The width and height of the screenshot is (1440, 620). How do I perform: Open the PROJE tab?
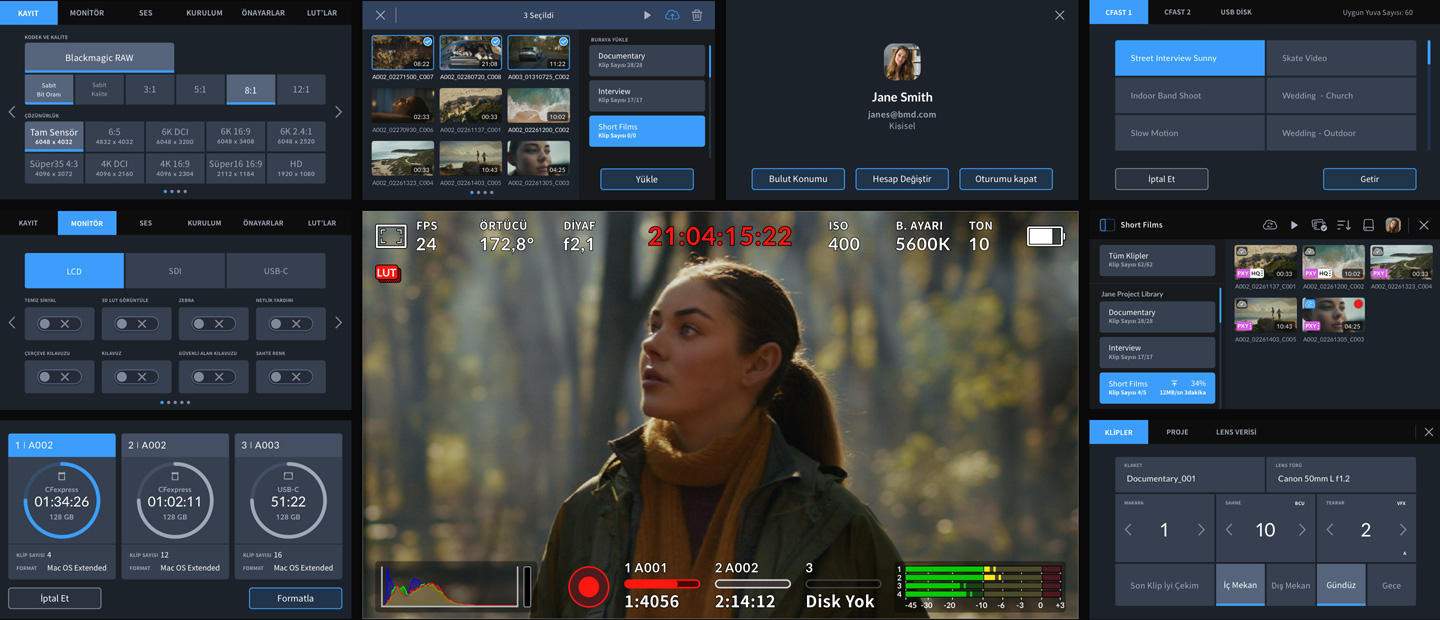click(x=1177, y=432)
